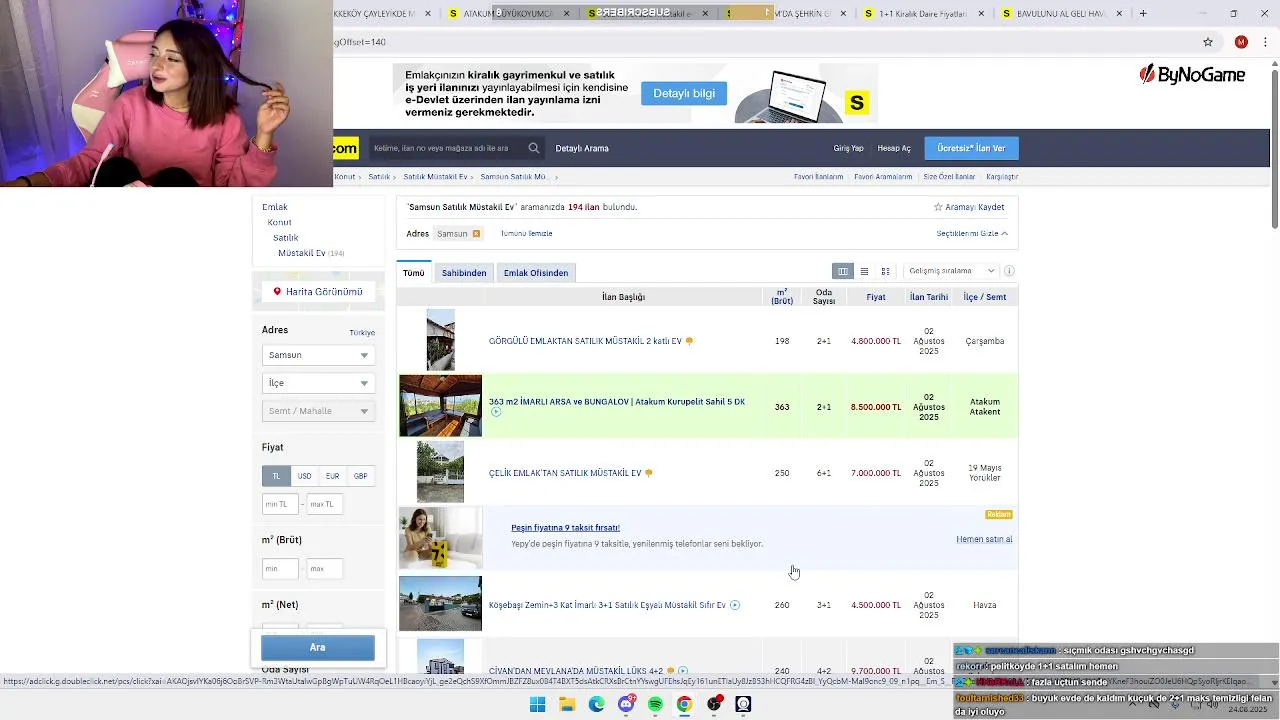Open Google Chrome from taskbar
Viewport: 1280px width, 720px height.
click(684, 704)
